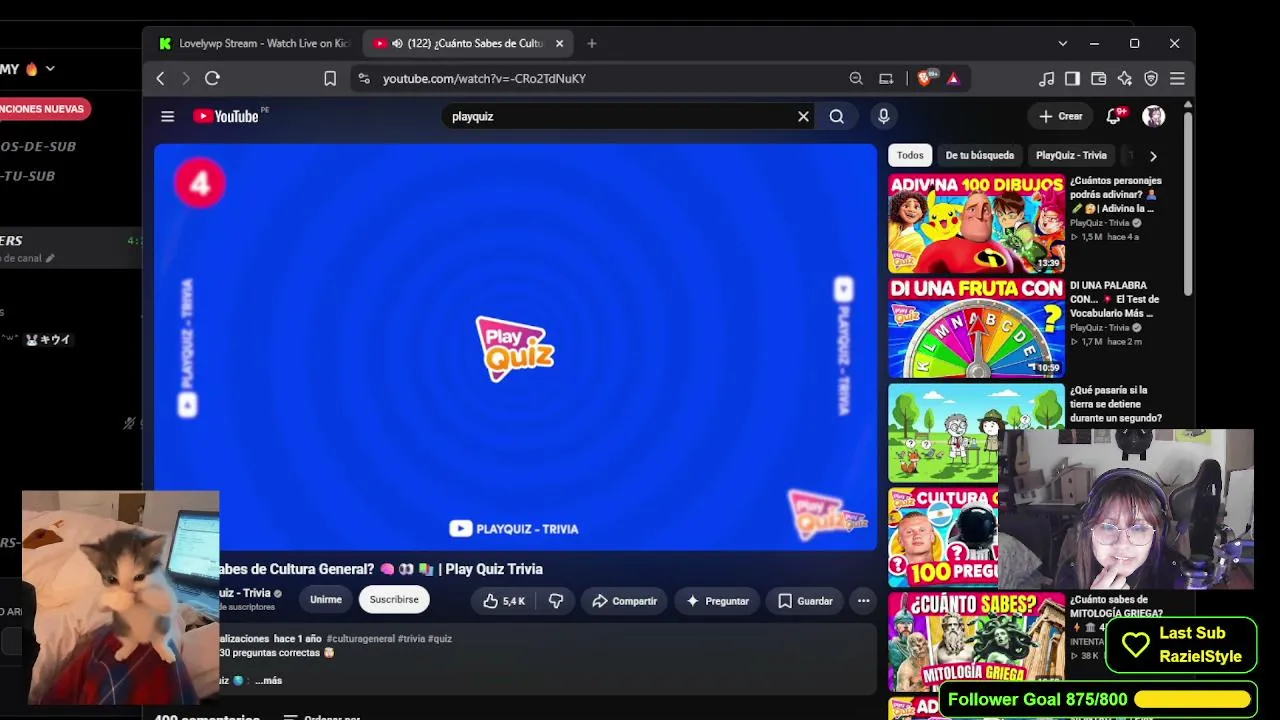Select the 'De tu búsqueda' filter chip
This screenshot has width=1280, height=720.
point(980,155)
